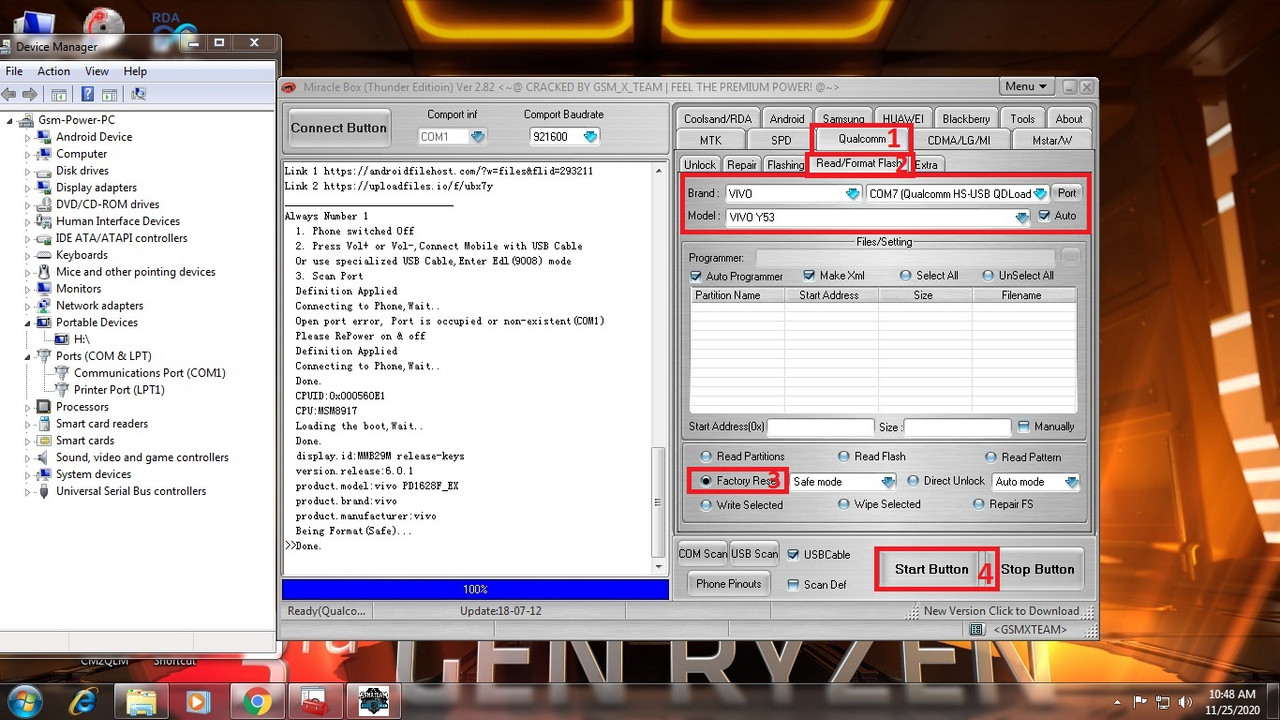1280x720 pixels.
Task: Click Show/Hide console tree icon in Device Manager
Action: [x=59, y=94]
